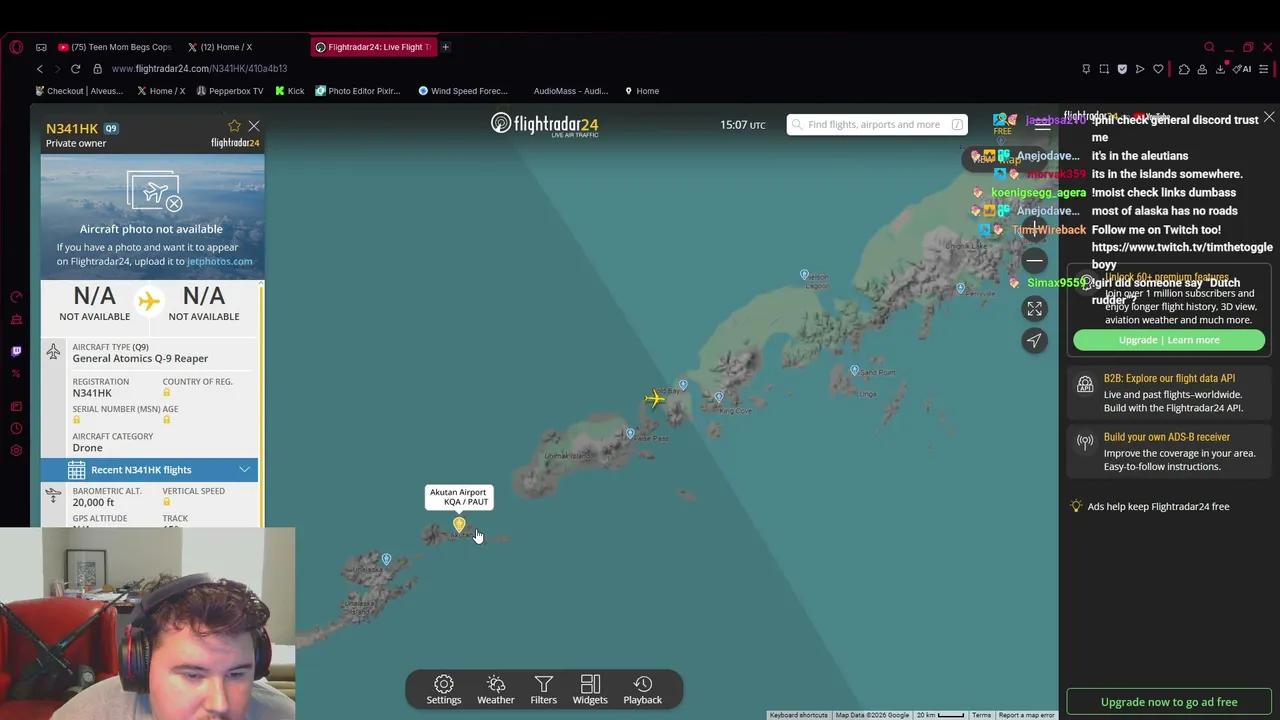The width and height of the screenshot is (1280, 720).
Task: Click Upgrade now to go ad free
Action: coord(1169,702)
